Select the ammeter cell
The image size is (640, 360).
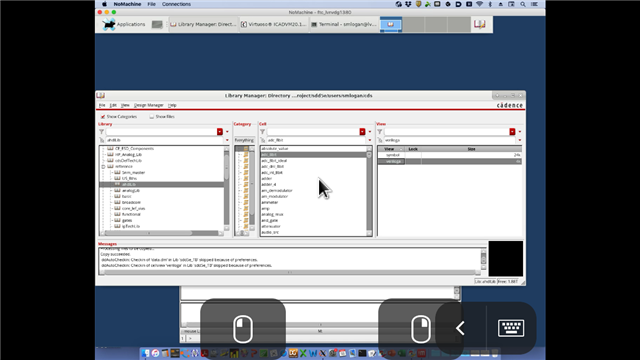point(270,202)
